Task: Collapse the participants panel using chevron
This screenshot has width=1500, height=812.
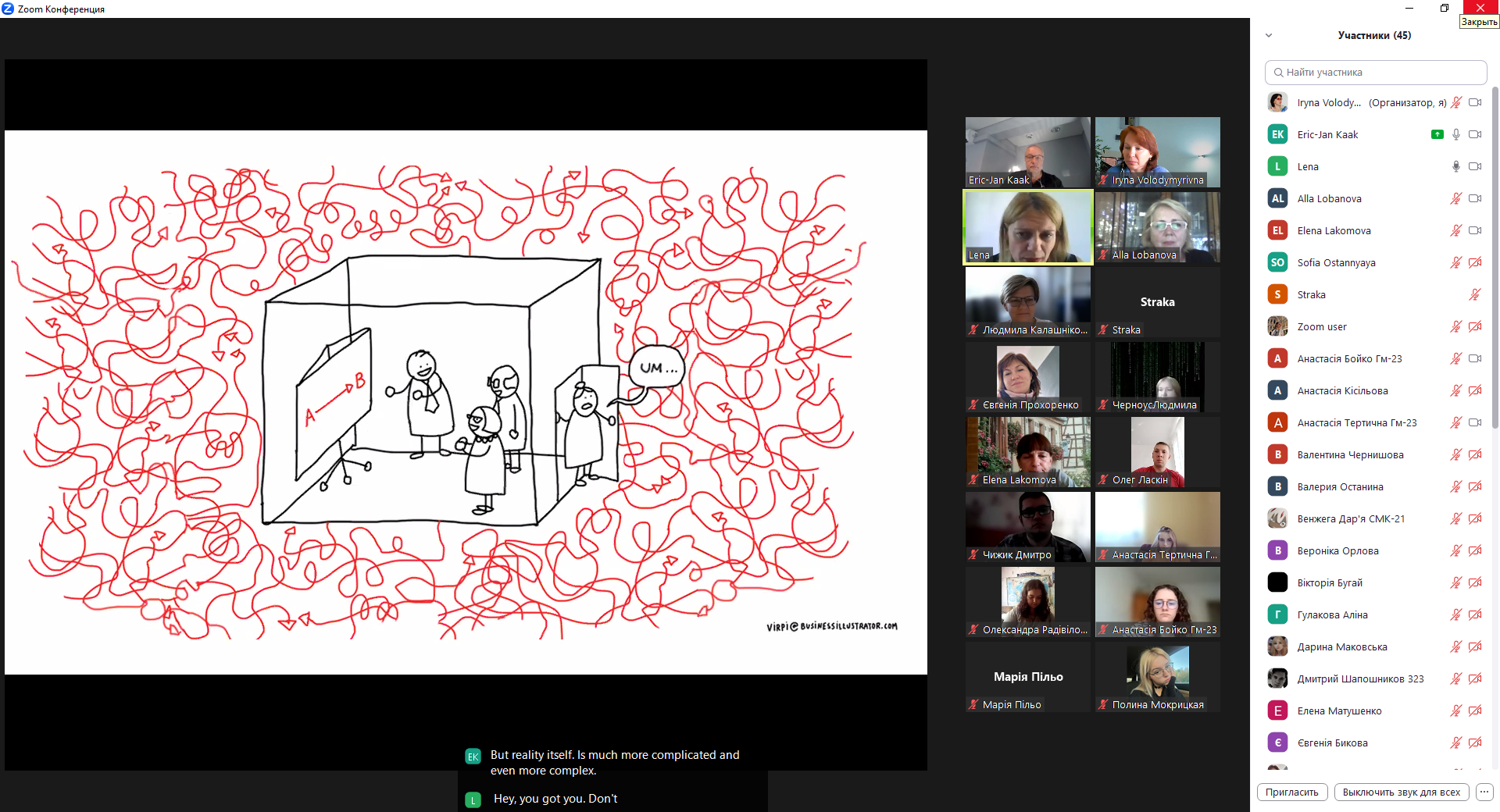Action: pyautogui.click(x=1269, y=35)
